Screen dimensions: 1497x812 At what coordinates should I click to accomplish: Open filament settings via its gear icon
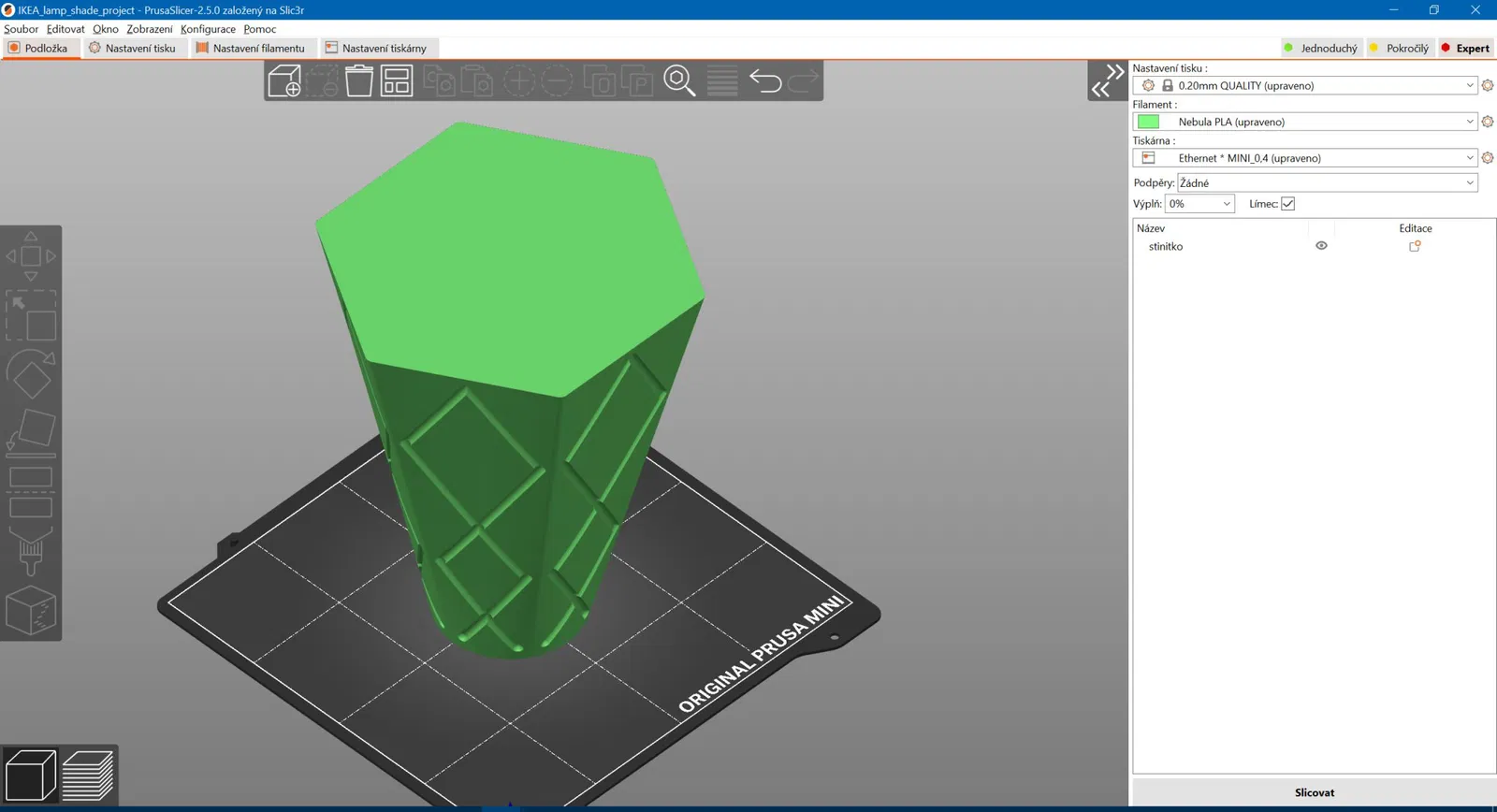tap(1488, 122)
